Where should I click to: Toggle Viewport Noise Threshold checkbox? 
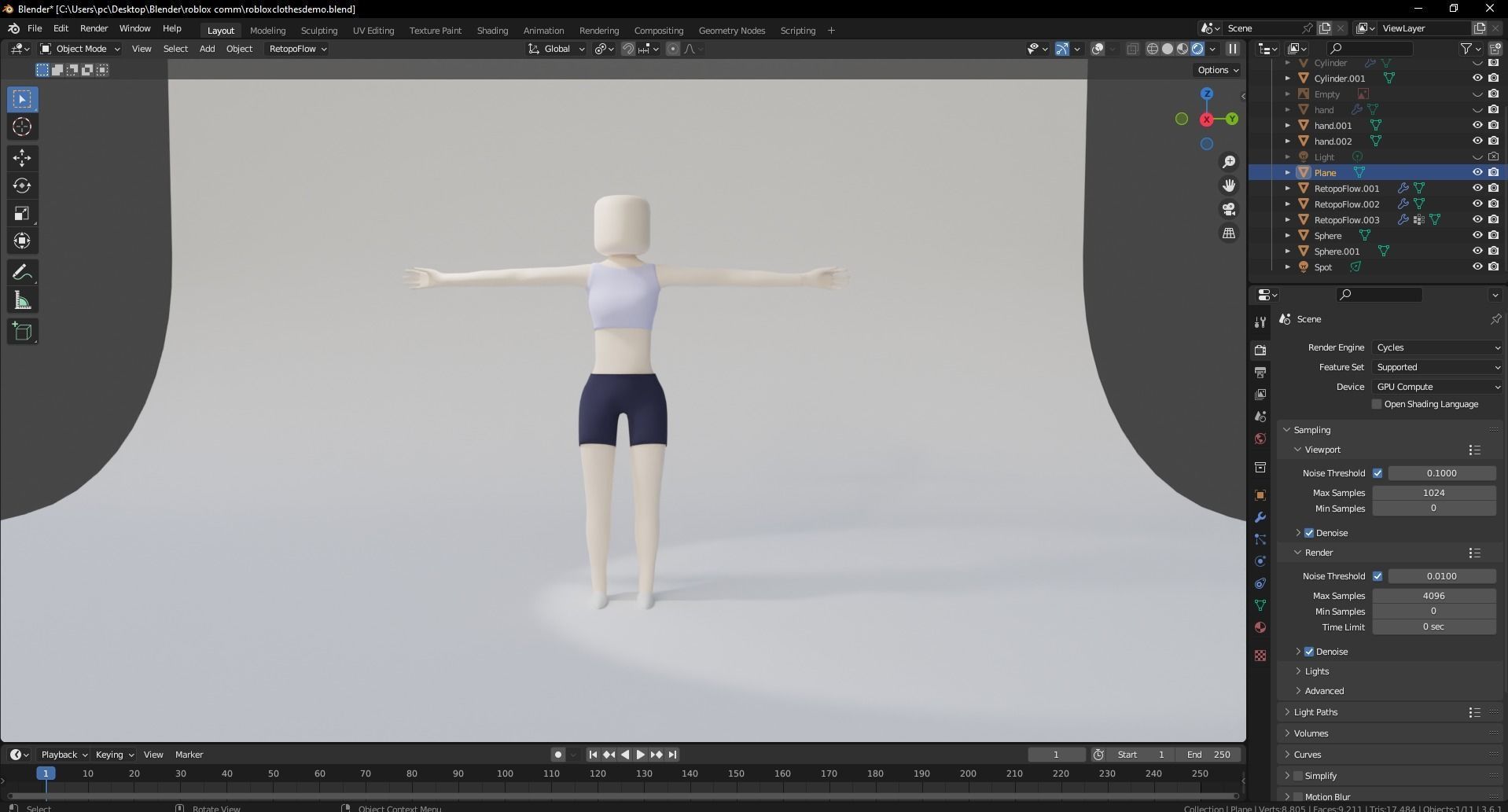(x=1377, y=473)
